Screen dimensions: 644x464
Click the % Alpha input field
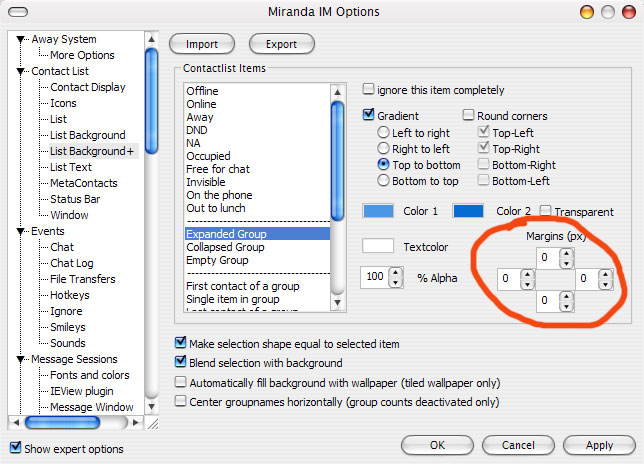[x=375, y=277]
